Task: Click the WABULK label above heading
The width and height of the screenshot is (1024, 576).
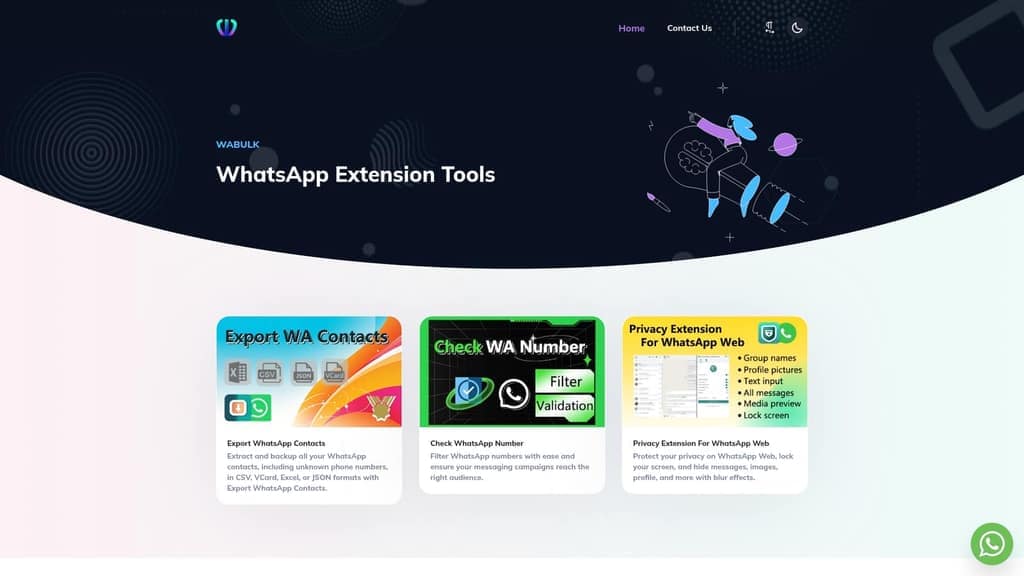Action: point(238,144)
